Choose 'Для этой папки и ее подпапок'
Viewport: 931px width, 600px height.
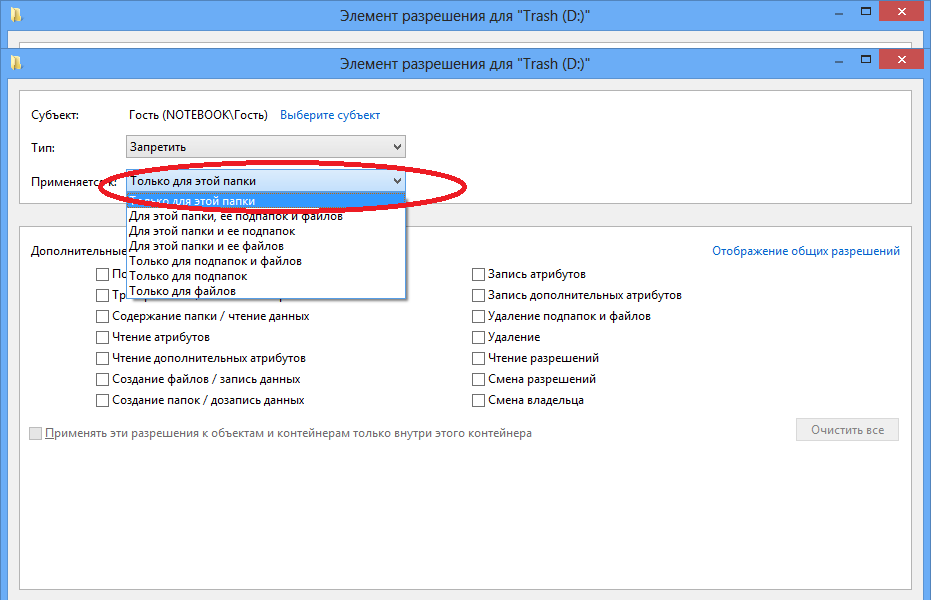tap(265, 231)
